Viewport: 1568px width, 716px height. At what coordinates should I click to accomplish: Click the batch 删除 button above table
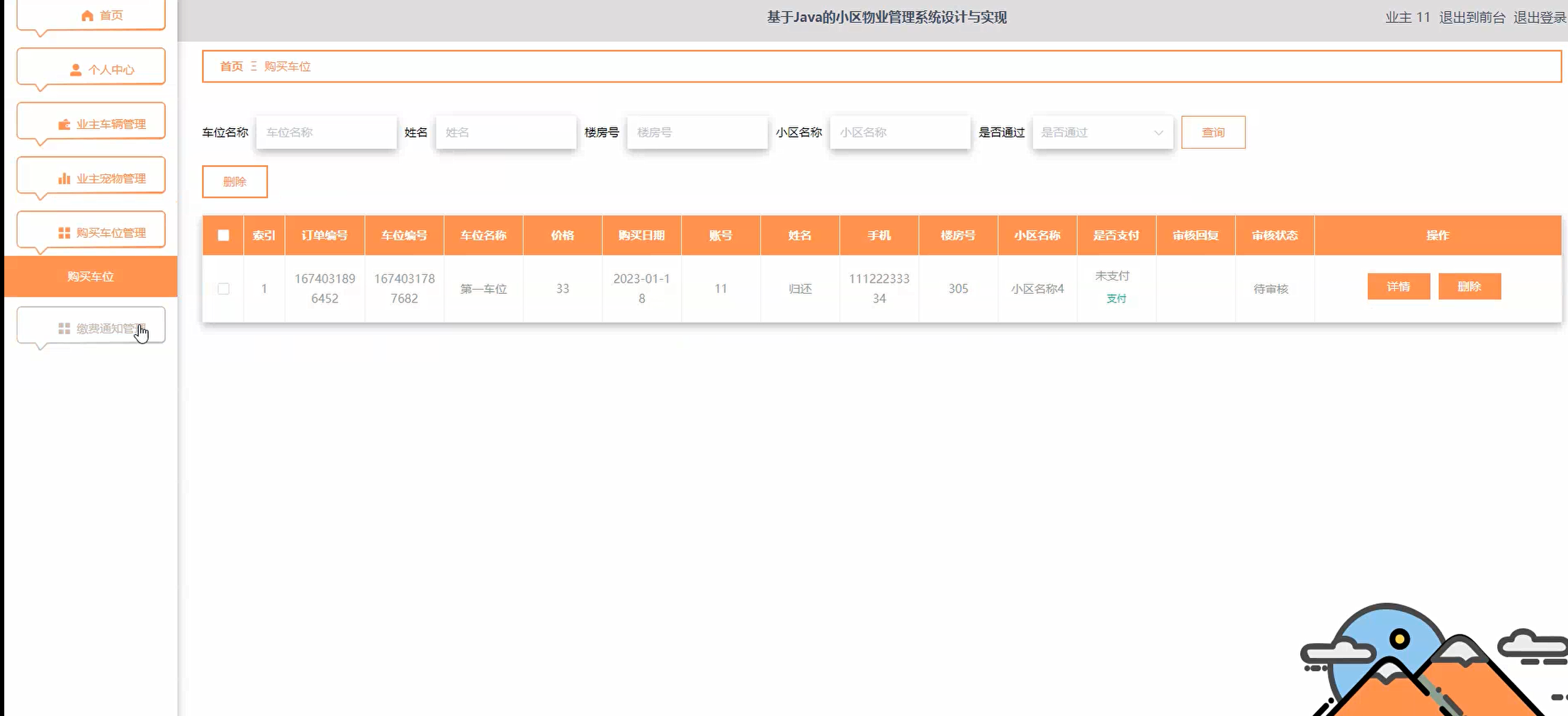(x=235, y=182)
